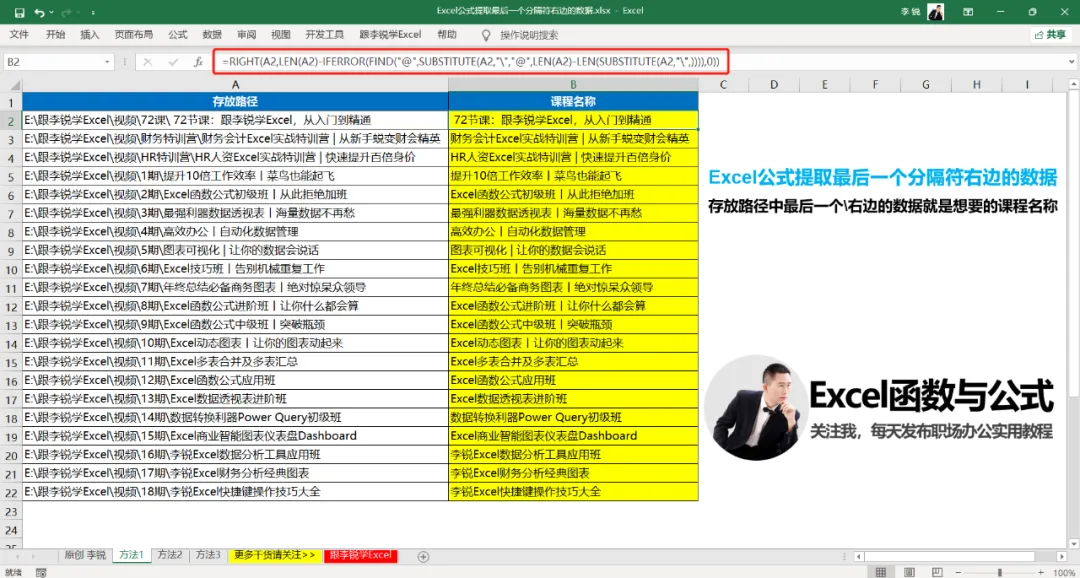Click the Cancel X icon in formula bar
Screen dimensions: 1080x578
[147, 62]
